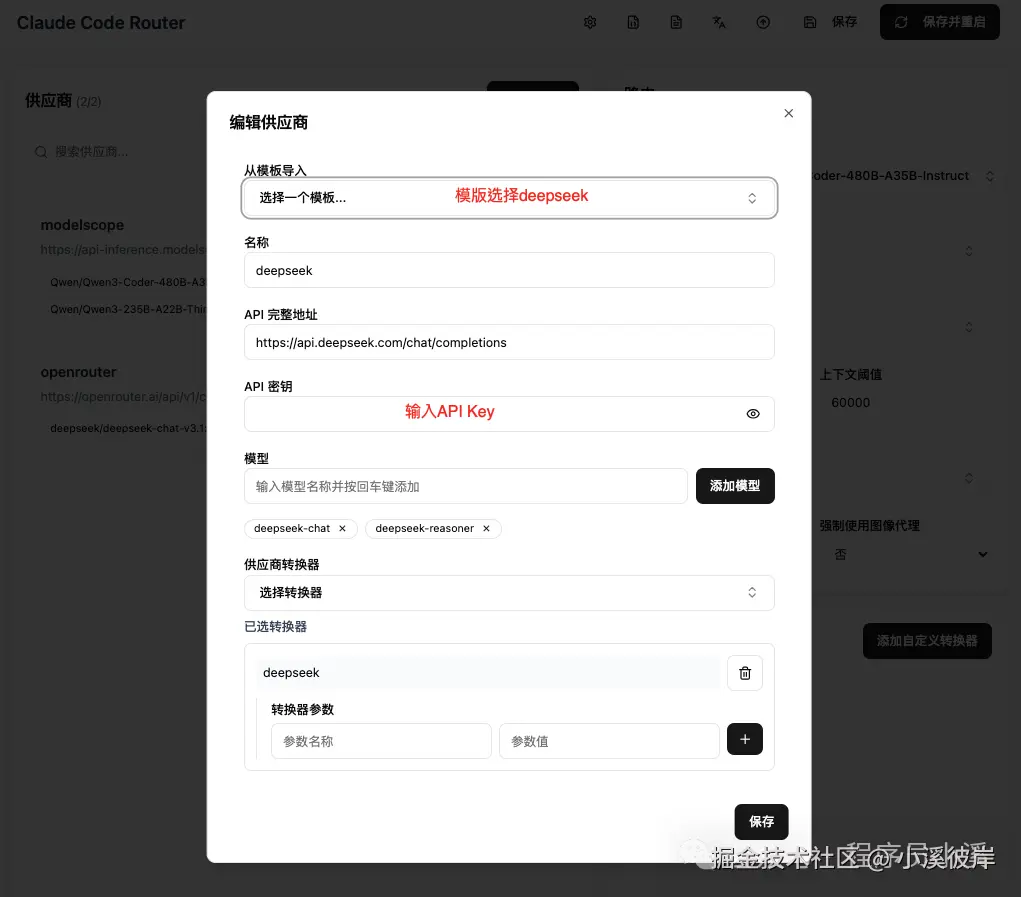Viewport: 1021px width, 897px height.
Task: Click the circular update icon in toolbar
Action: (763, 22)
